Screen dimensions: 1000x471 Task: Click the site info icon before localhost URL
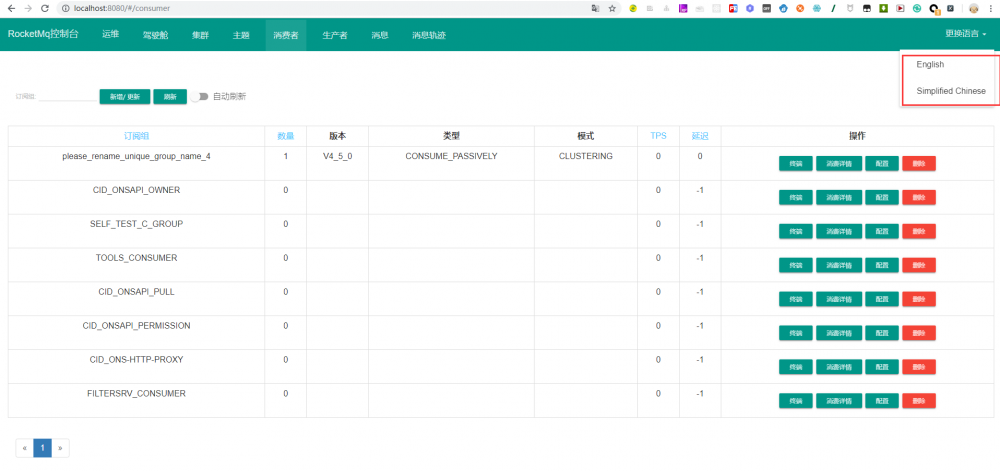click(x=64, y=8)
